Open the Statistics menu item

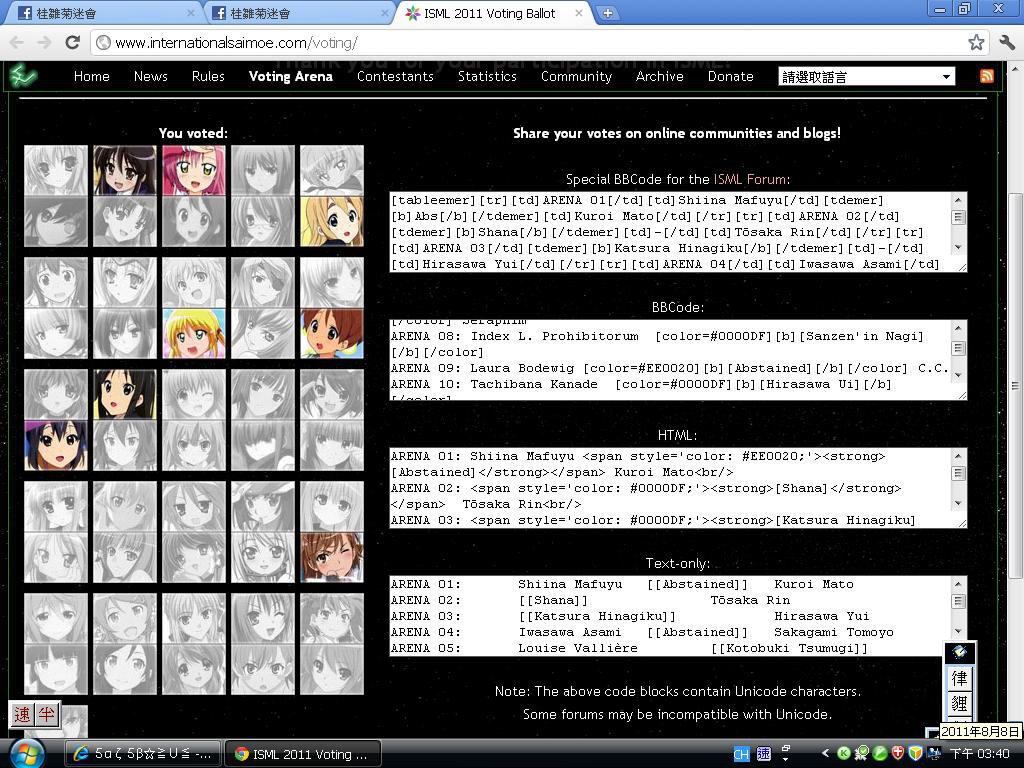487,76
